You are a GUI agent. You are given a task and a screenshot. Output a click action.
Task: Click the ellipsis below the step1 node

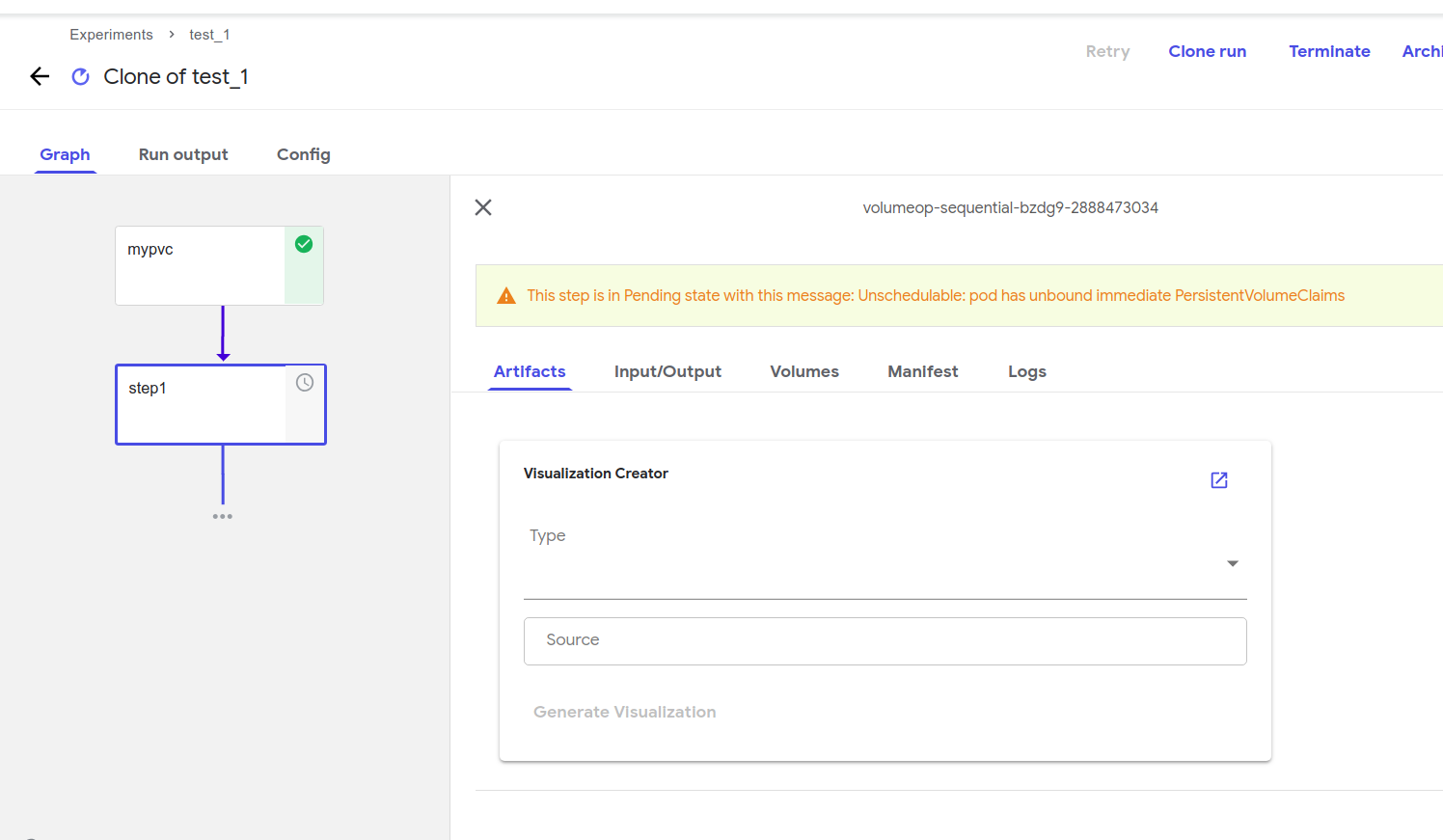pyautogui.click(x=223, y=515)
